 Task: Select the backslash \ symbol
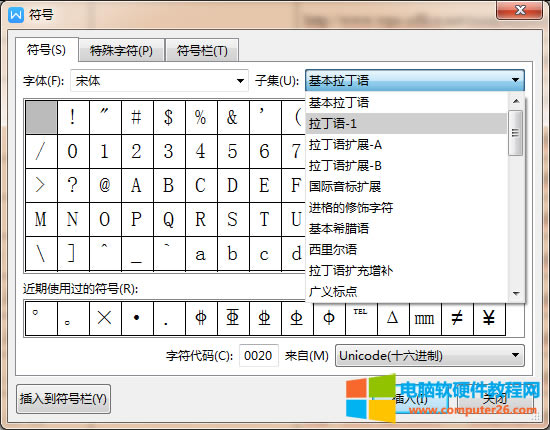pos(41,253)
